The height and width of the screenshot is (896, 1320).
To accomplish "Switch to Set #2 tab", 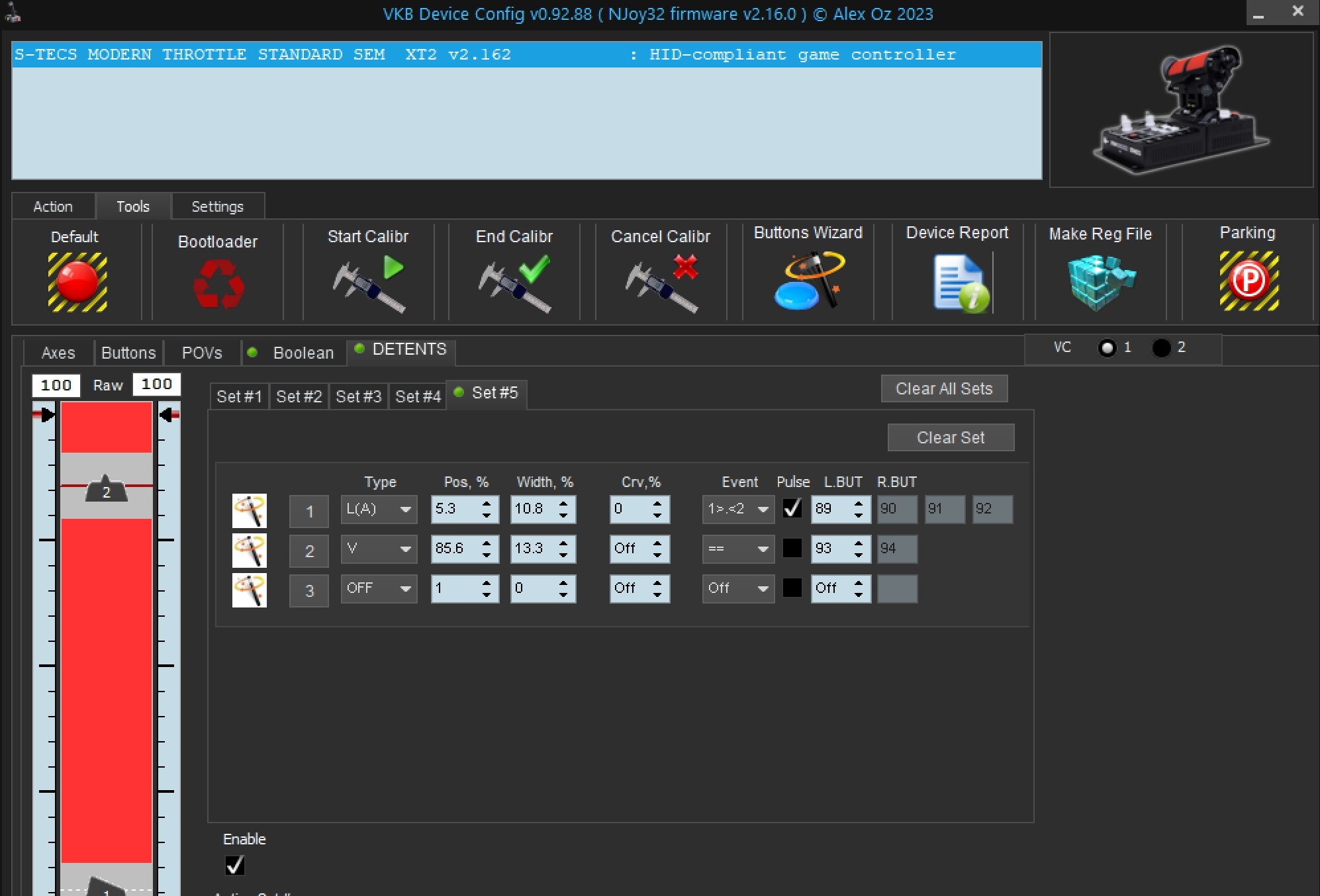I will click(299, 396).
